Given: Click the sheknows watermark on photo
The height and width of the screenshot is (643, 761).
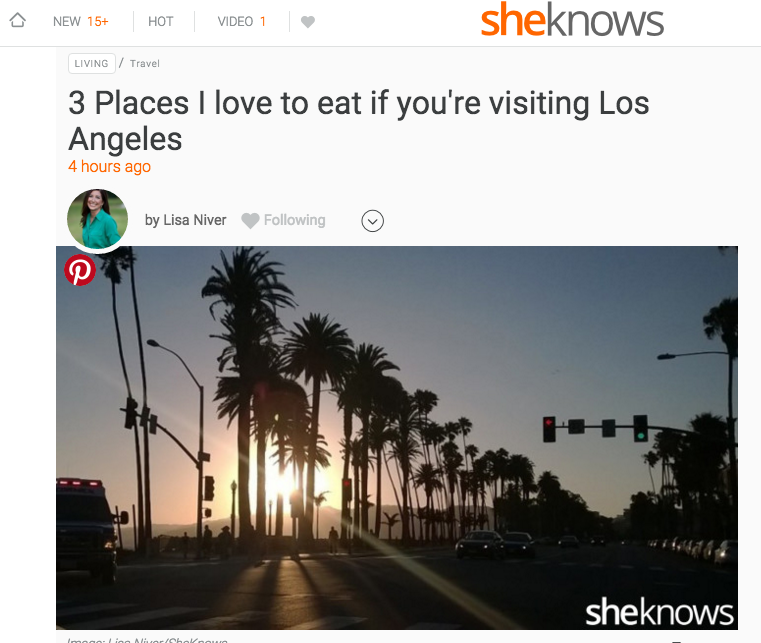Looking at the screenshot, I should tap(659, 612).
